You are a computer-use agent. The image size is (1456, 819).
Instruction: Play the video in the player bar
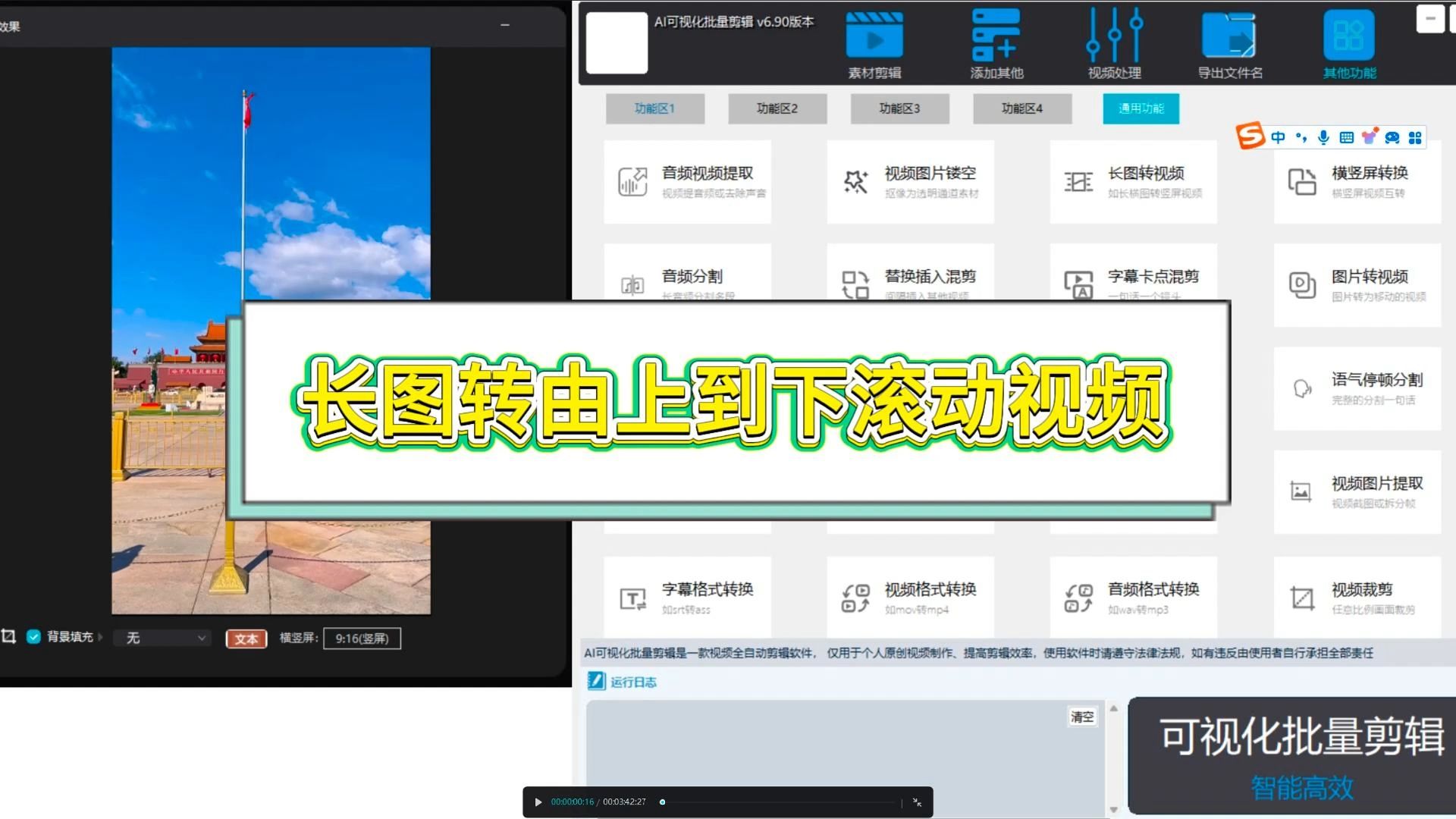pyautogui.click(x=538, y=802)
